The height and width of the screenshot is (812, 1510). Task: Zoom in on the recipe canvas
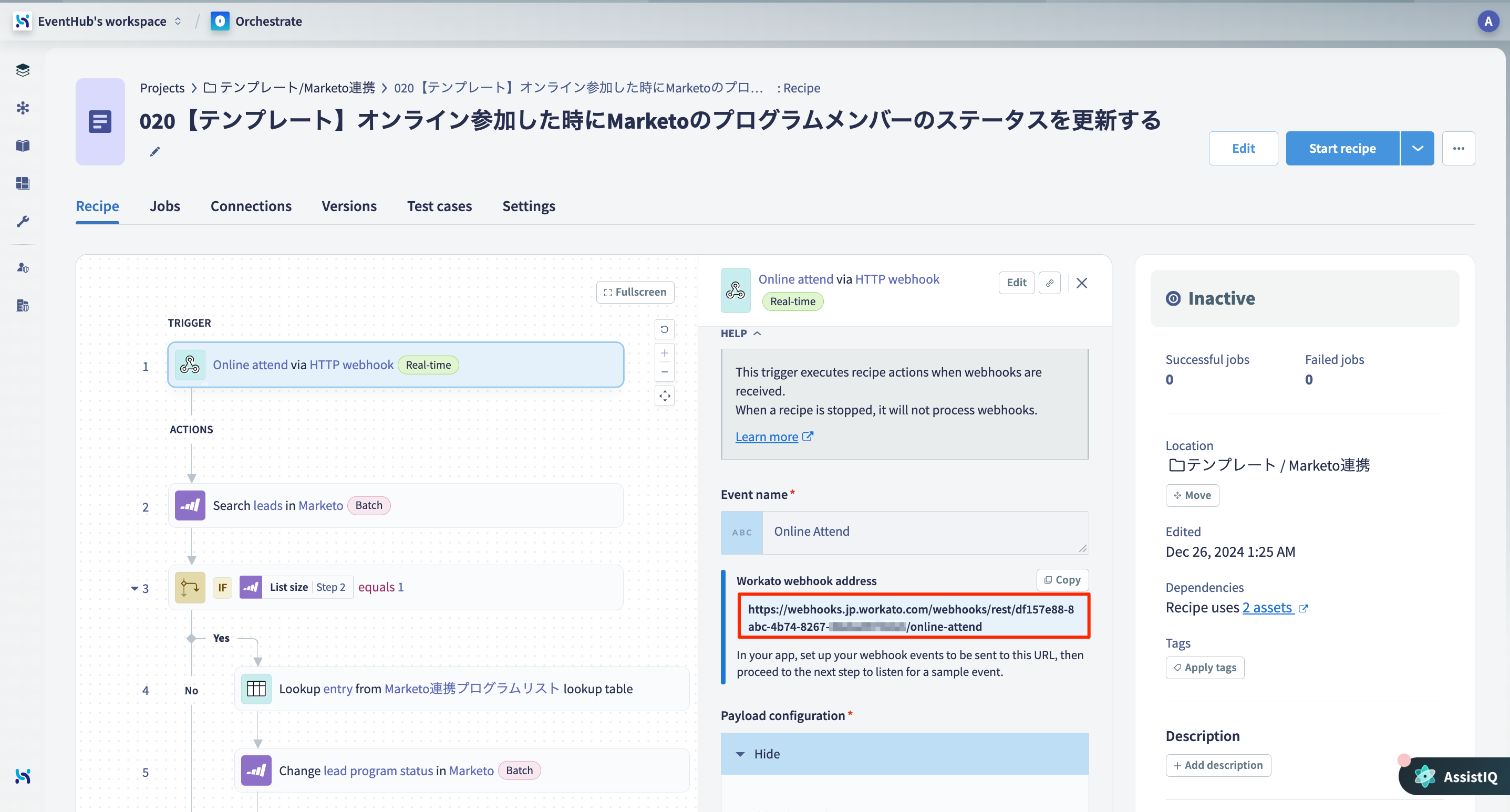pyautogui.click(x=664, y=353)
